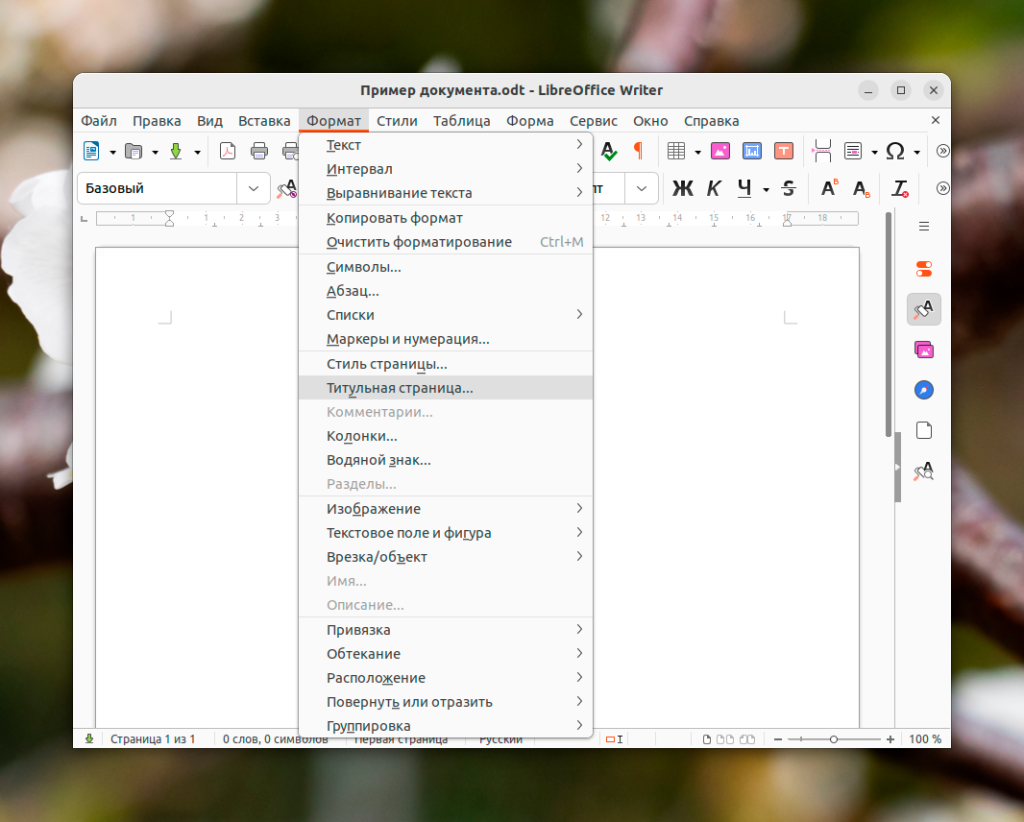
Task: Open the Styles deck in the sidebar
Action: 924,309
